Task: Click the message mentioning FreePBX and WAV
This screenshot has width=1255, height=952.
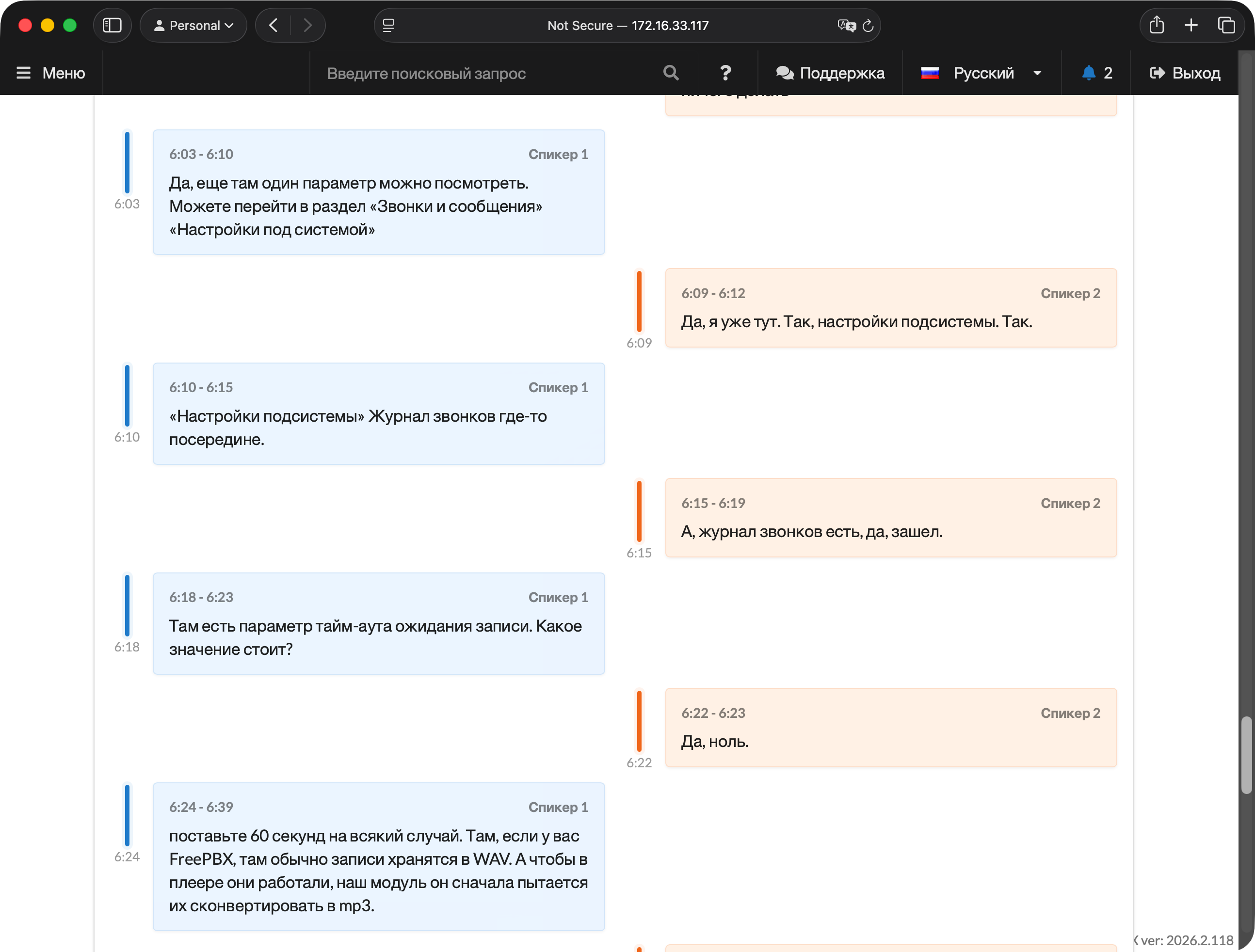Action: (378, 857)
